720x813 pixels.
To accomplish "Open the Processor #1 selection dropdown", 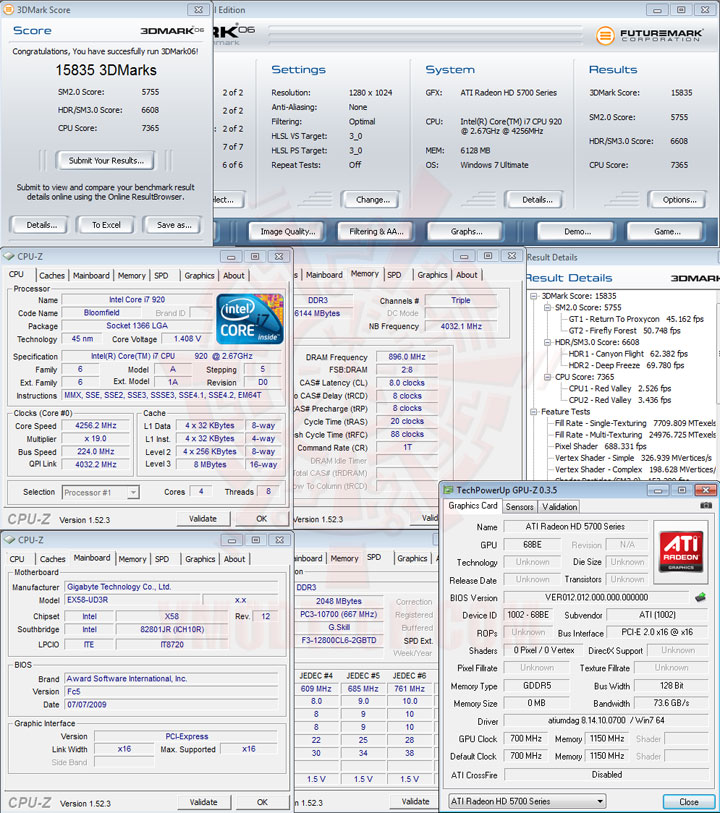I will pyautogui.click(x=133, y=492).
